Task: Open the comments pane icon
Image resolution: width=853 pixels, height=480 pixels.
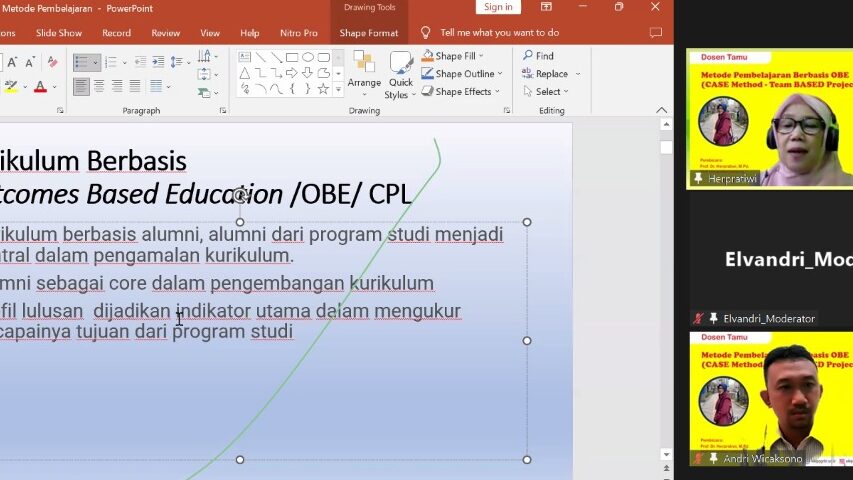Action: 655,33
